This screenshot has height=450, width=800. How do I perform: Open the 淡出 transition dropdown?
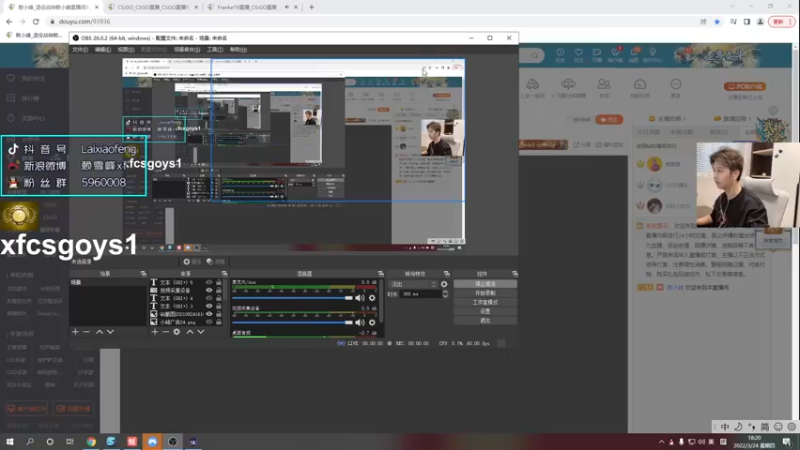[412, 284]
